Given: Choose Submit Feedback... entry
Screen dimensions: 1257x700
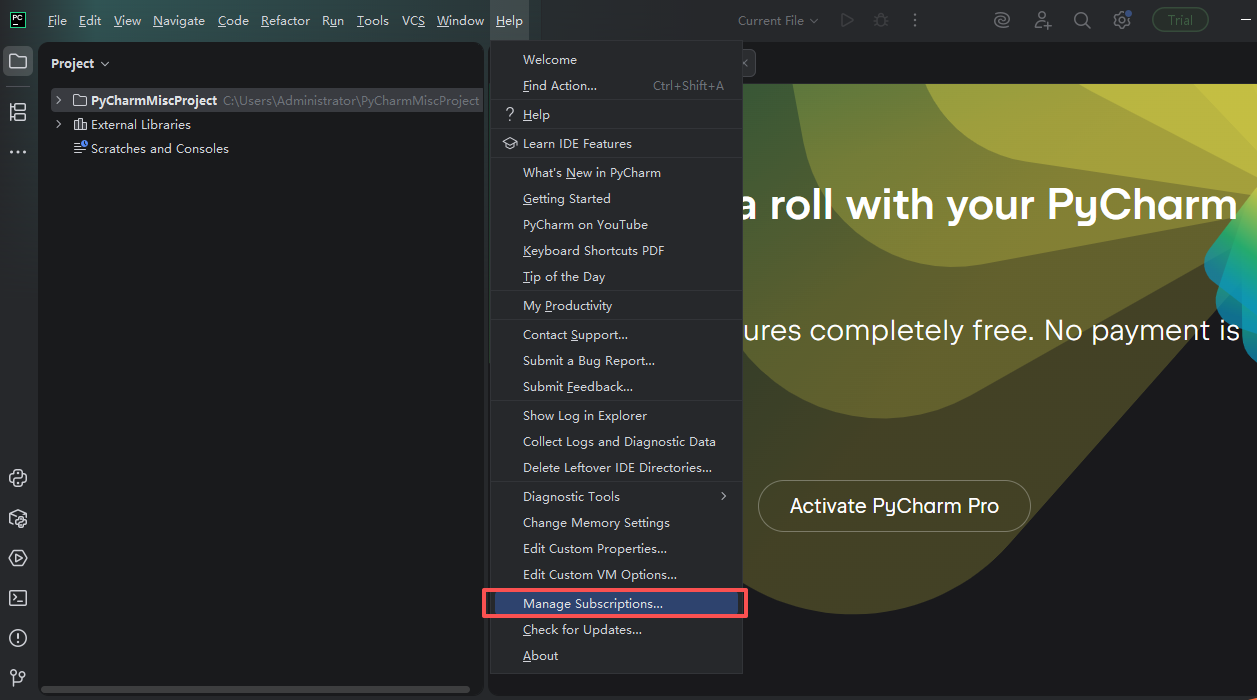Looking at the screenshot, I should click(616, 387).
